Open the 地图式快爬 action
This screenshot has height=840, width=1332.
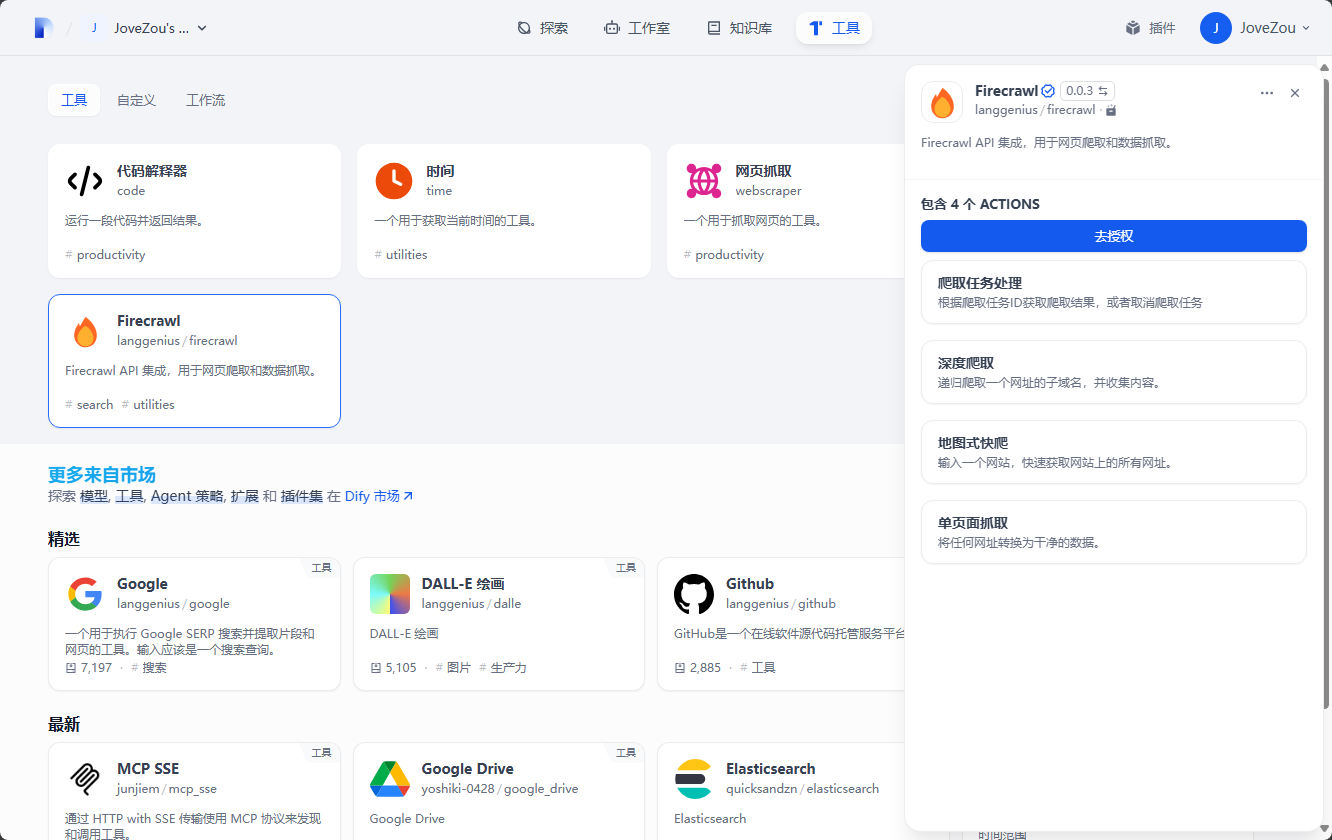(1114, 452)
